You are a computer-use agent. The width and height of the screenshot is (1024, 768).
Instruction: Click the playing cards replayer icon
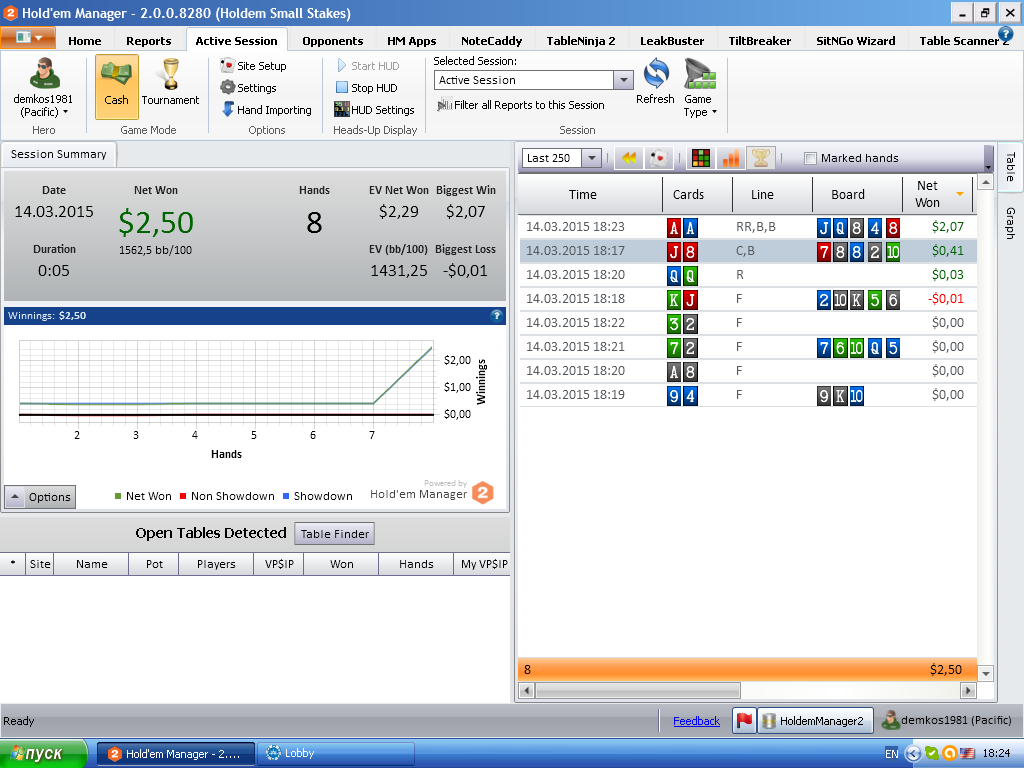[x=658, y=158]
